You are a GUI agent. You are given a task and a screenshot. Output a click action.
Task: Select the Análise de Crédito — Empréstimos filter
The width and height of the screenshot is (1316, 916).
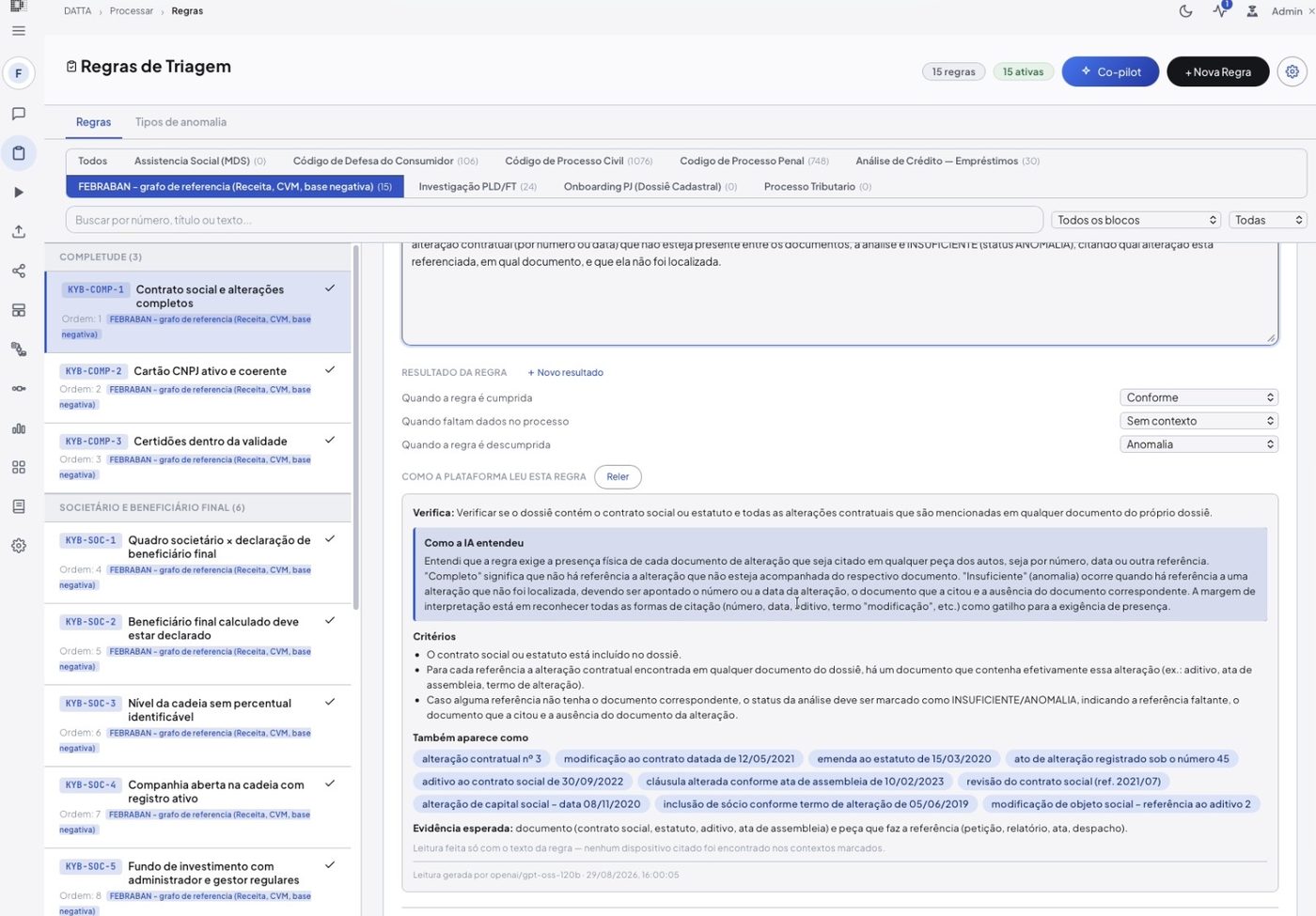[x=948, y=161]
